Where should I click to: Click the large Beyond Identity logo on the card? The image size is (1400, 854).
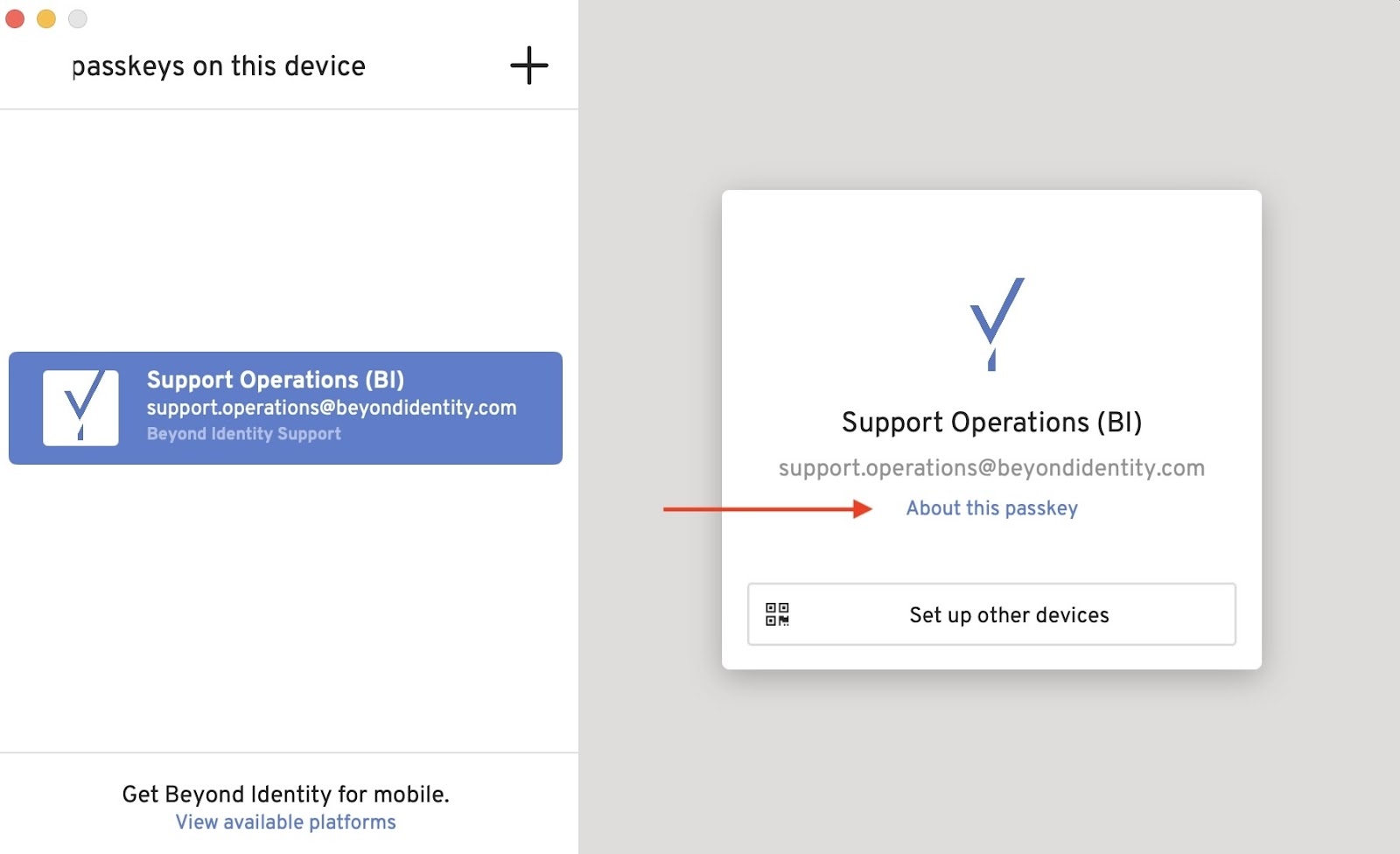(x=996, y=323)
